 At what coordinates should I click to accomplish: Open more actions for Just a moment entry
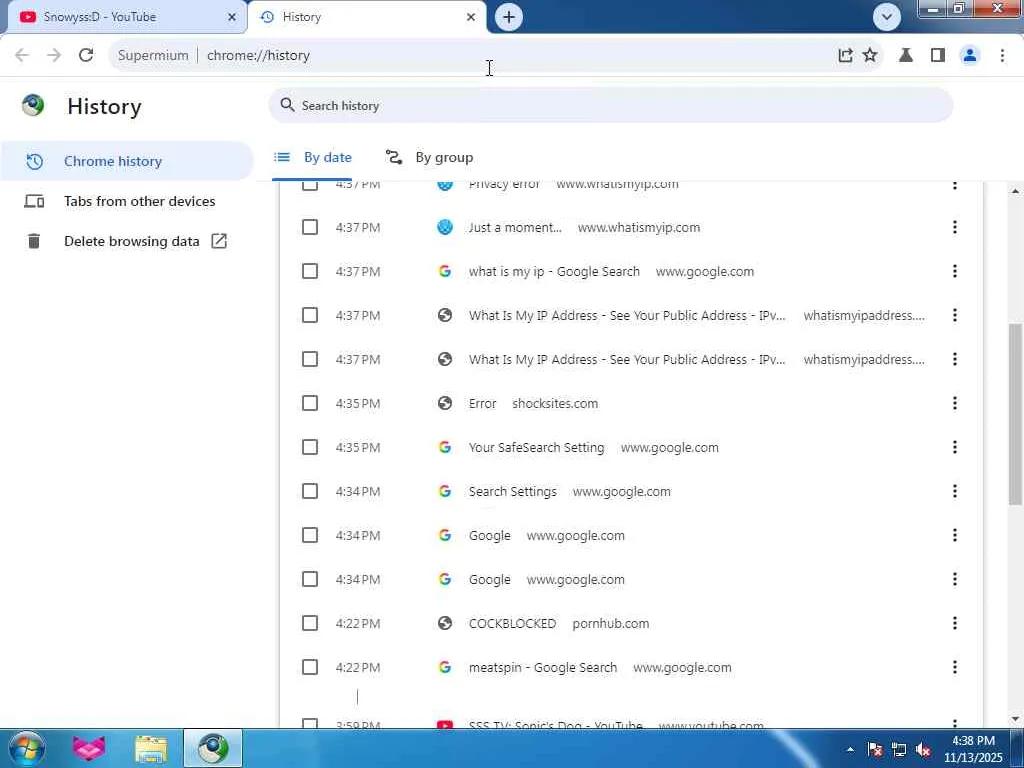click(x=955, y=227)
